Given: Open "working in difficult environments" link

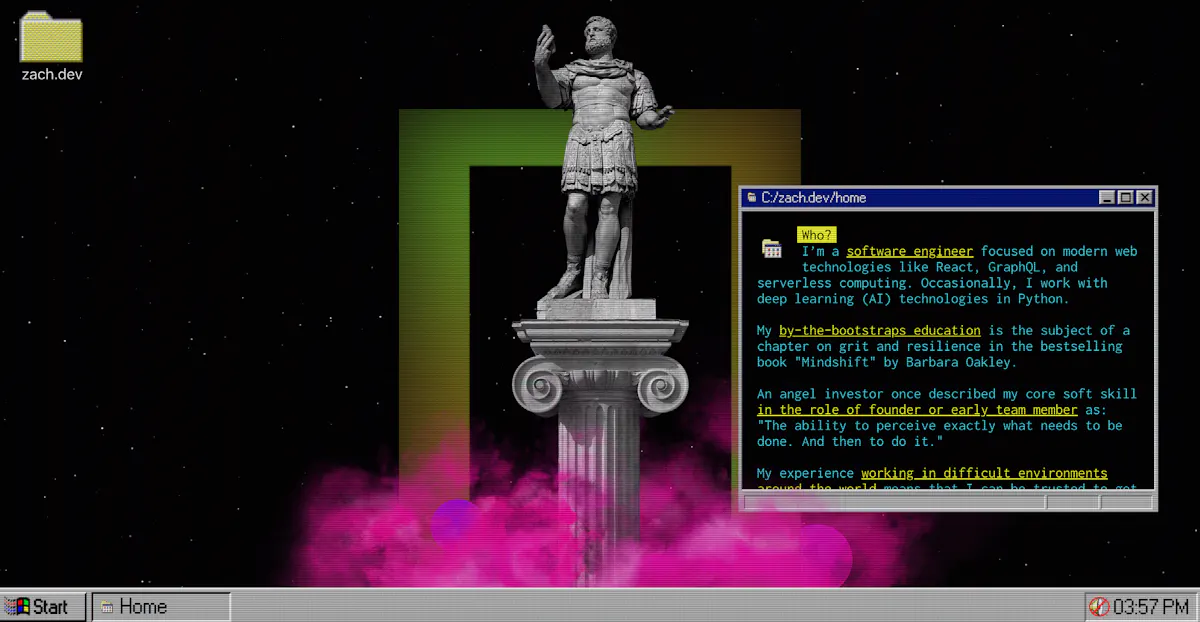Looking at the screenshot, I should (984, 473).
